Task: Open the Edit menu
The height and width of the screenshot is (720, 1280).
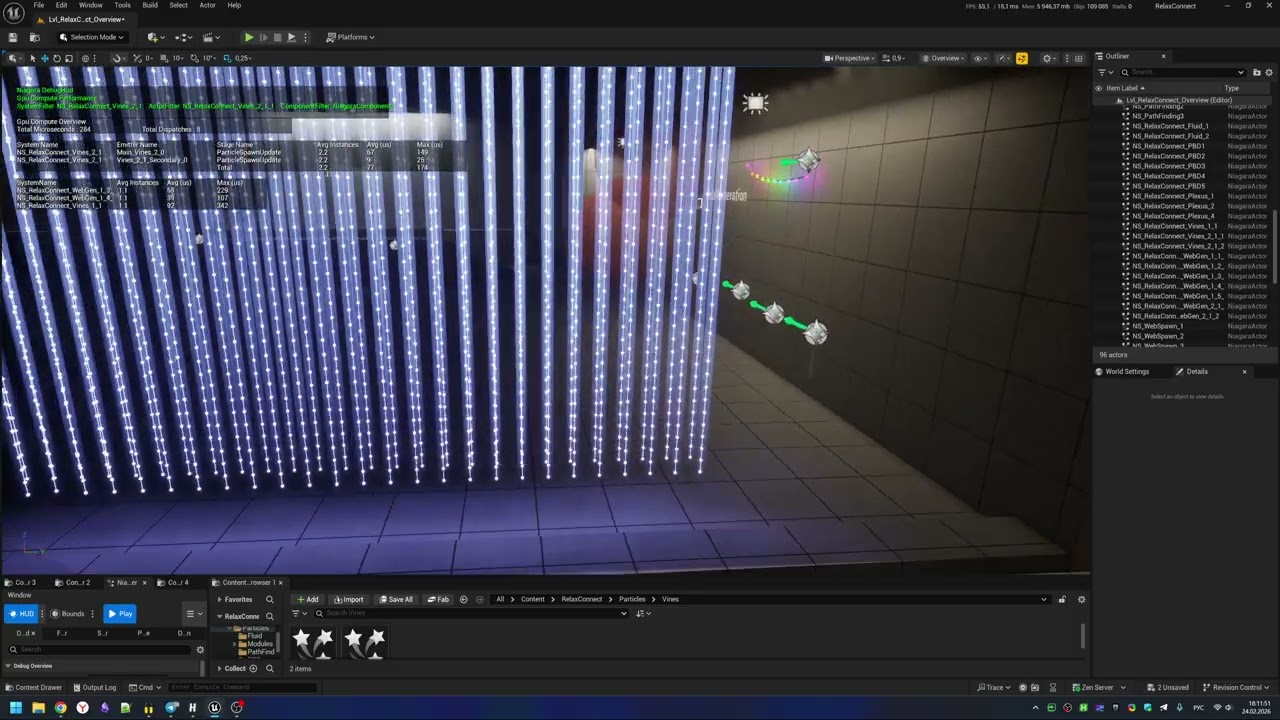Action: point(61,5)
